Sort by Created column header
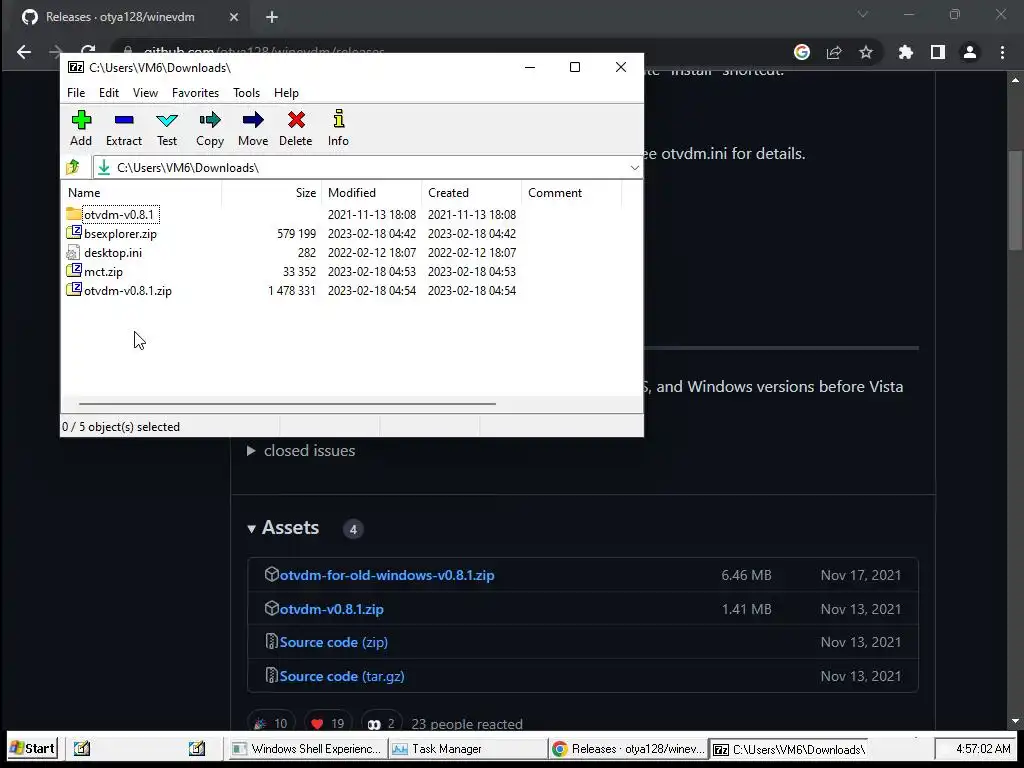1024x768 pixels. 472,193
